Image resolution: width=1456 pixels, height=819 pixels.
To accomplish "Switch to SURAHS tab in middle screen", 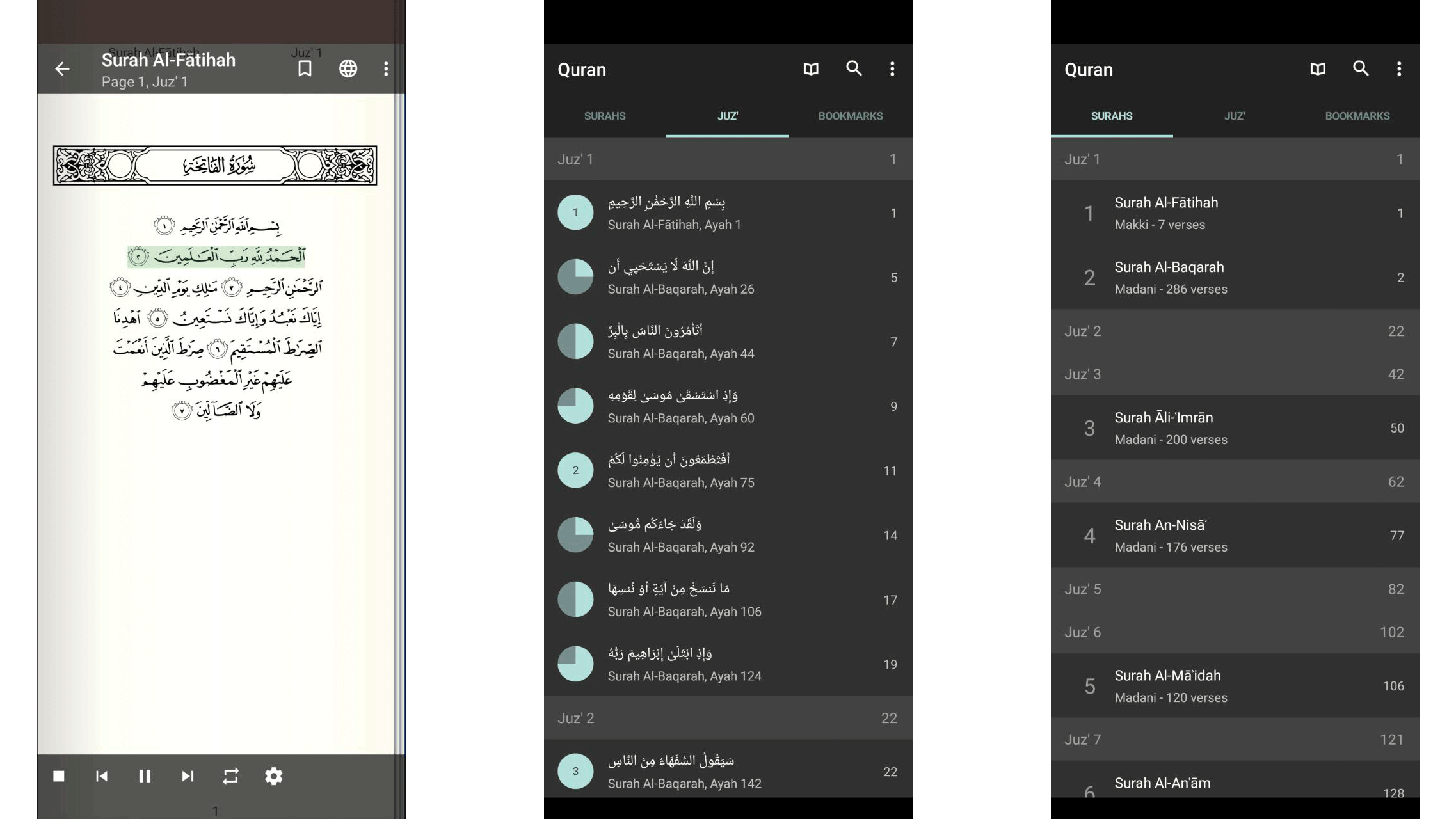I will (605, 116).
